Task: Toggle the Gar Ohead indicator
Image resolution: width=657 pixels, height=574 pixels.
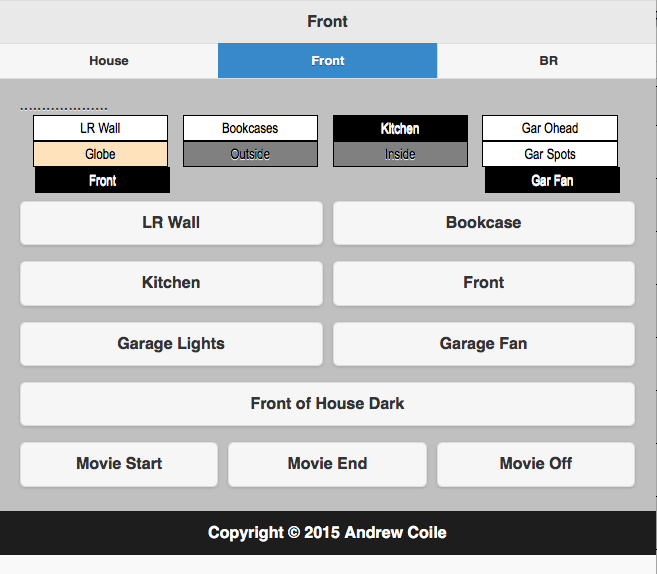Action: pyautogui.click(x=550, y=128)
